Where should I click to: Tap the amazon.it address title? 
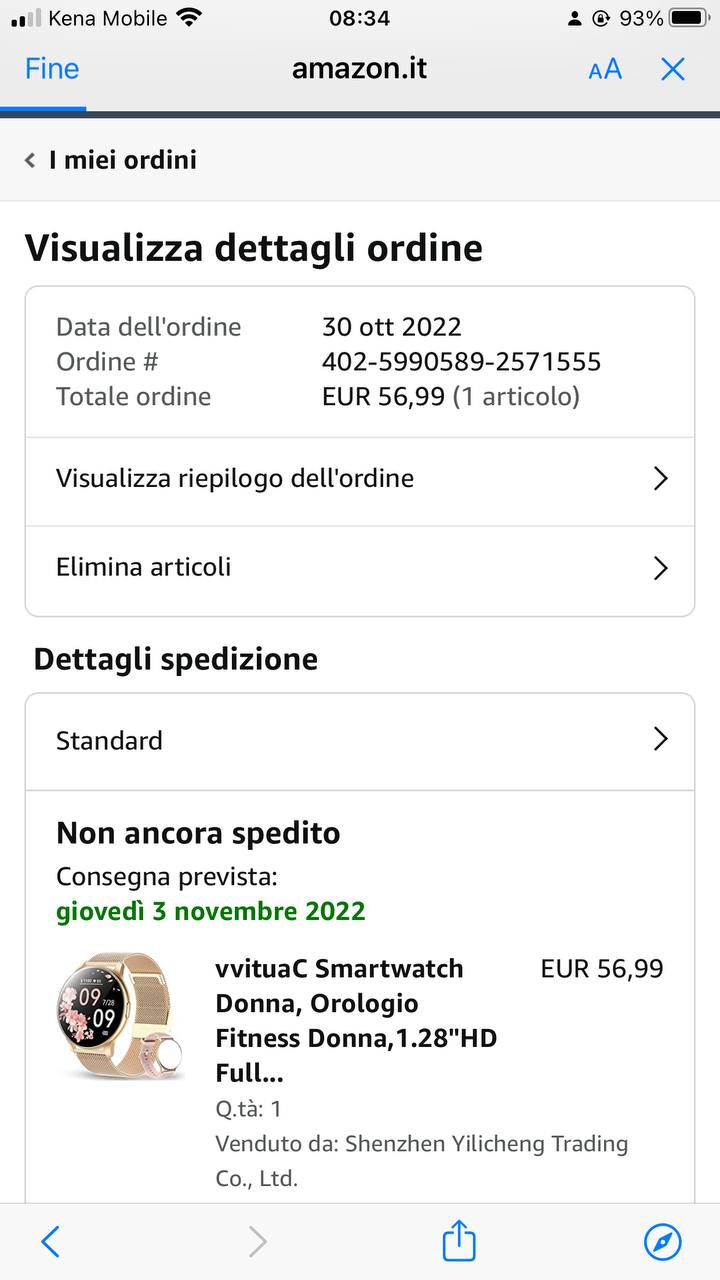[359, 69]
